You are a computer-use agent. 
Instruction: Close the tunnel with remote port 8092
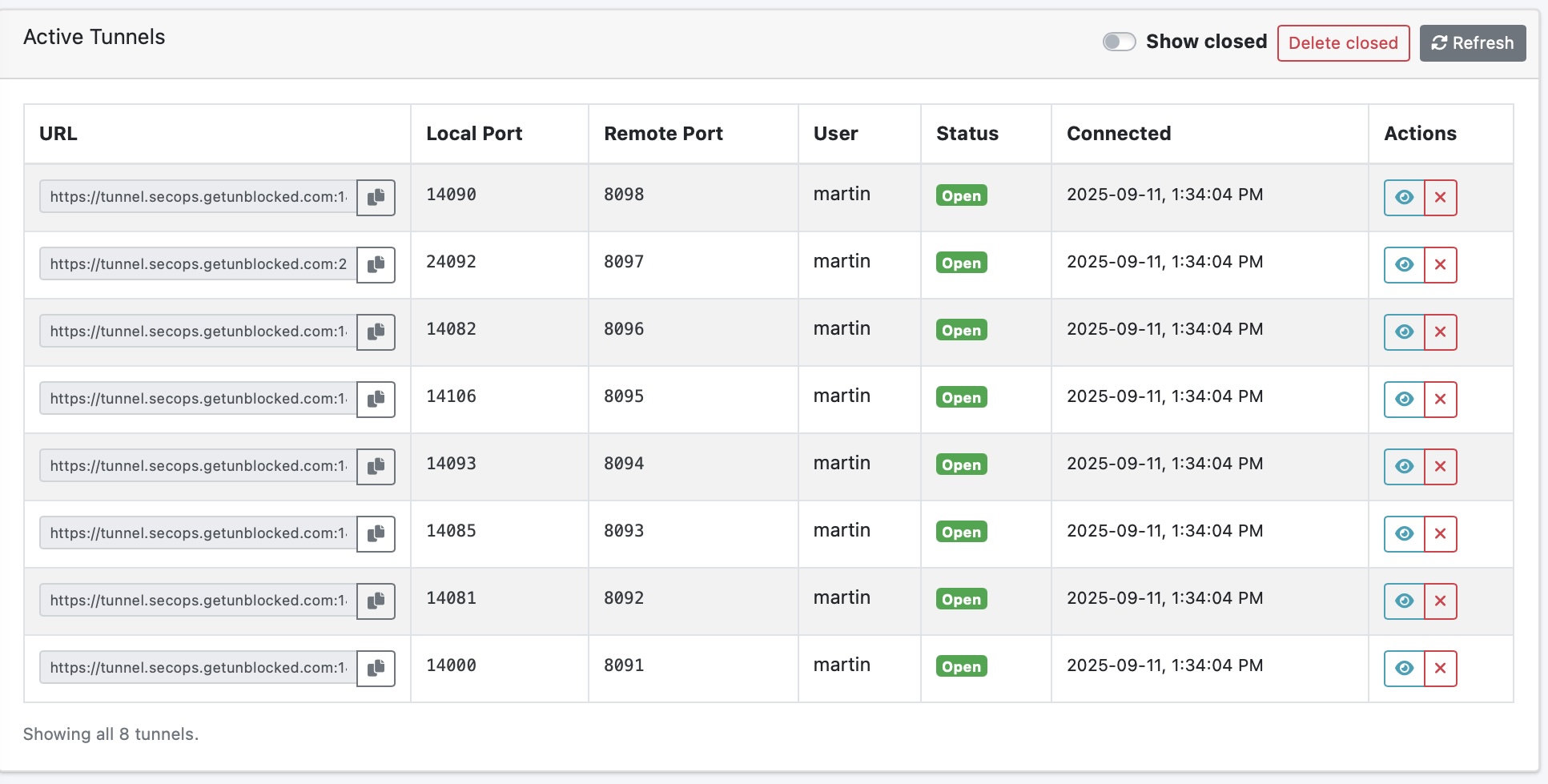[1441, 601]
